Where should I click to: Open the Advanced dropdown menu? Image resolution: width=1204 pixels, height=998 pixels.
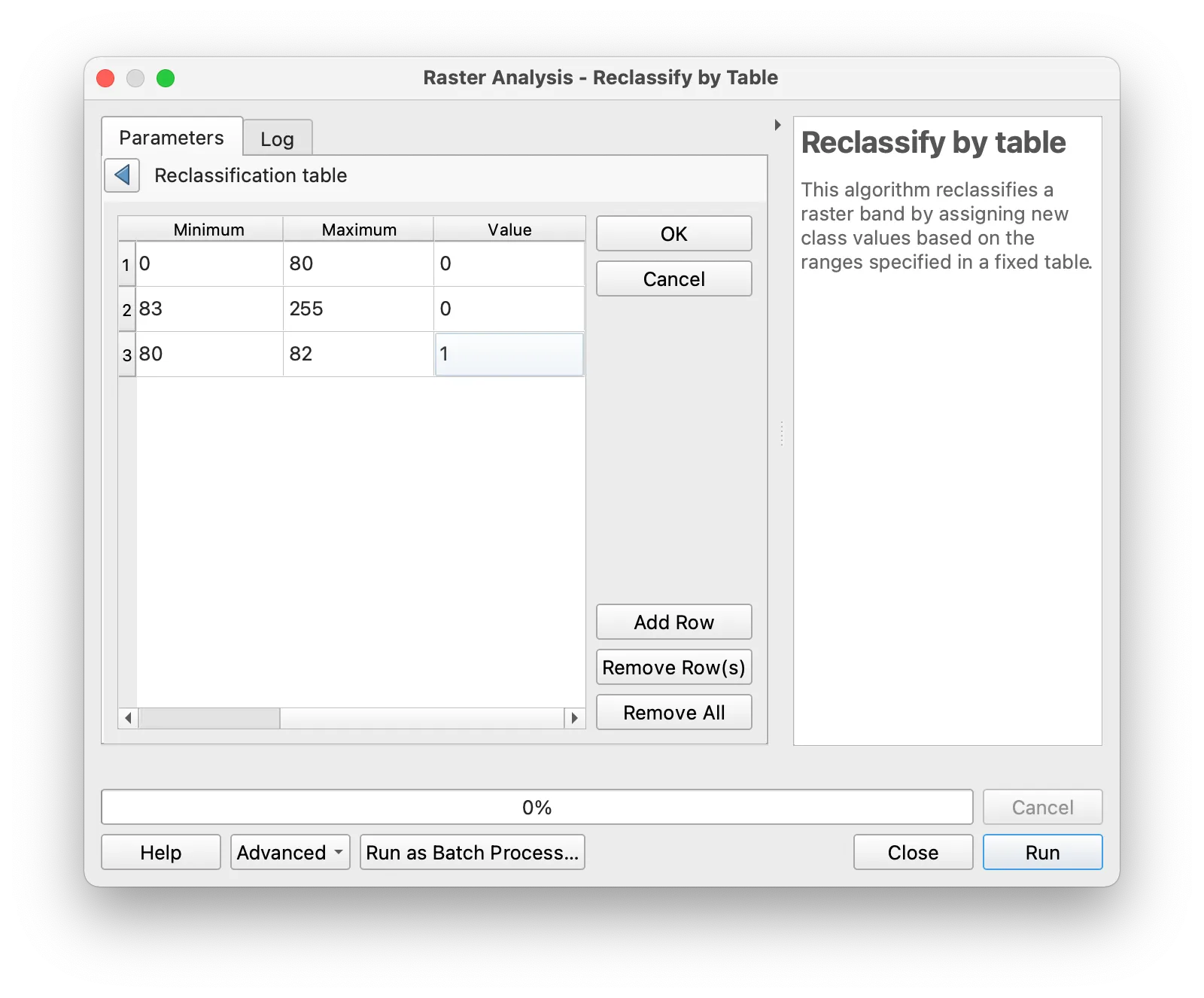[x=290, y=853]
